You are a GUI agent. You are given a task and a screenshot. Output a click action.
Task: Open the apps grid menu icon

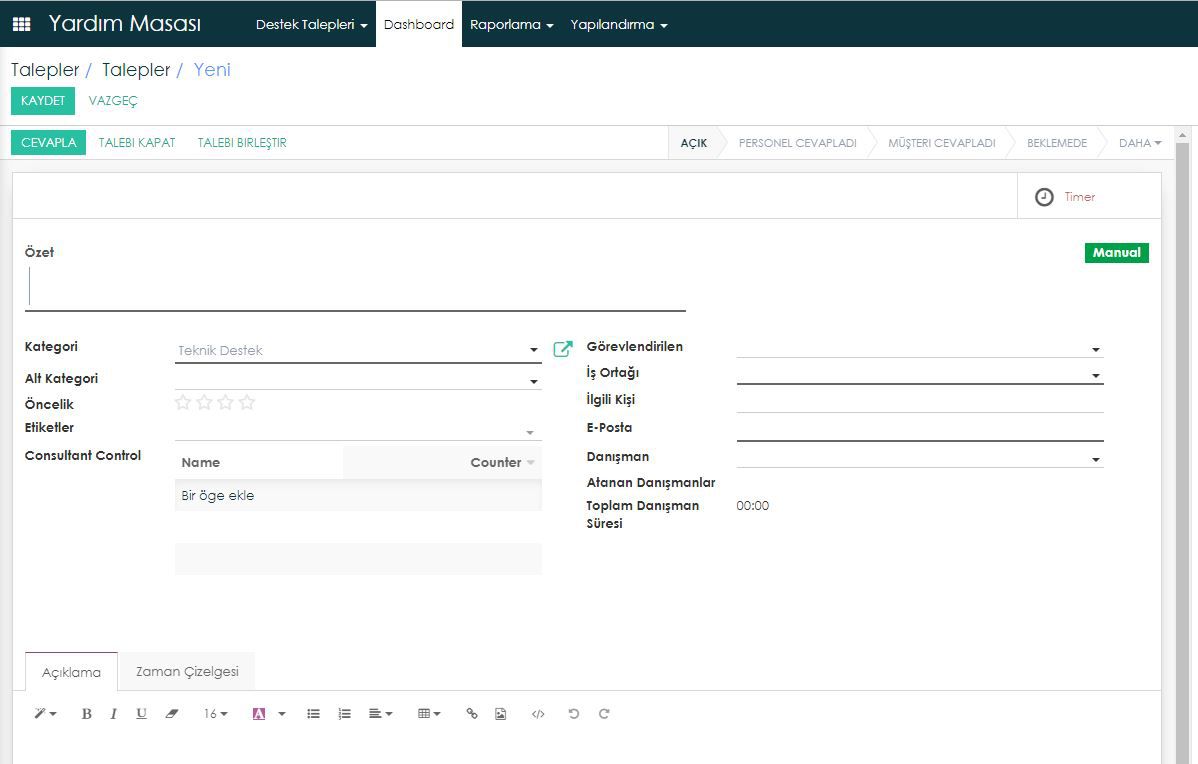pyautogui.click(x=21, y=24)
